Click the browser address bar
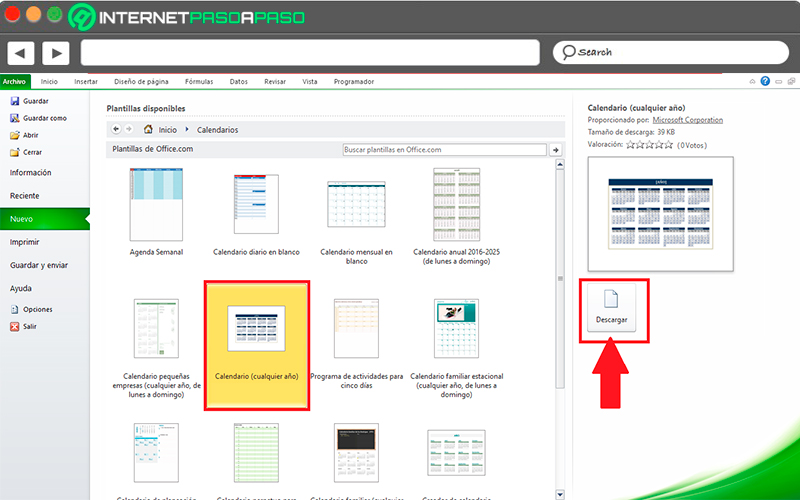Image resolution: width=800 pixels, height=500 pixels. pos(310,53)
